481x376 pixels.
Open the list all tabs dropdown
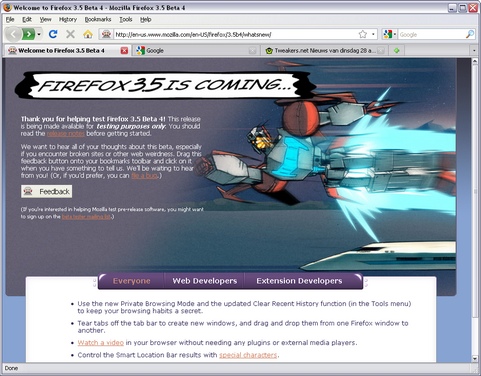[x=474, y=51]
